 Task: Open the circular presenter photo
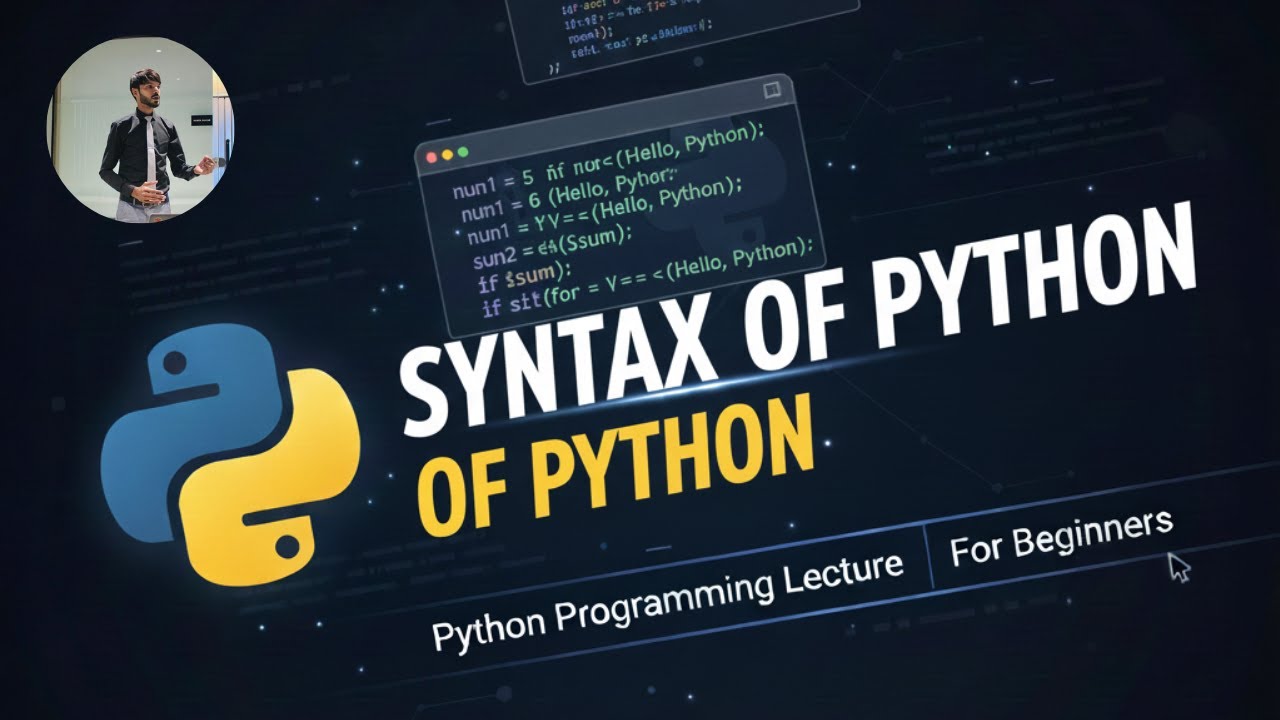140,128
